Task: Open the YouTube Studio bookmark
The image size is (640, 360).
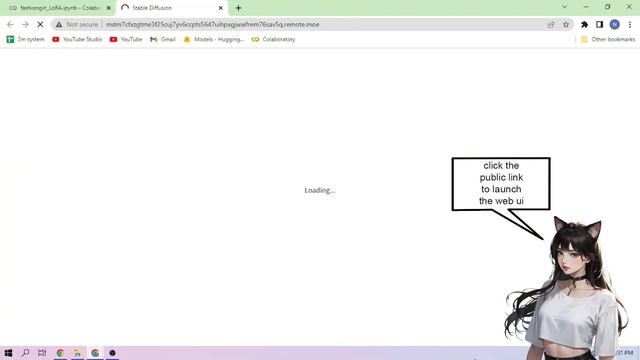Action: pyautogui.click(x=77, y=39)
